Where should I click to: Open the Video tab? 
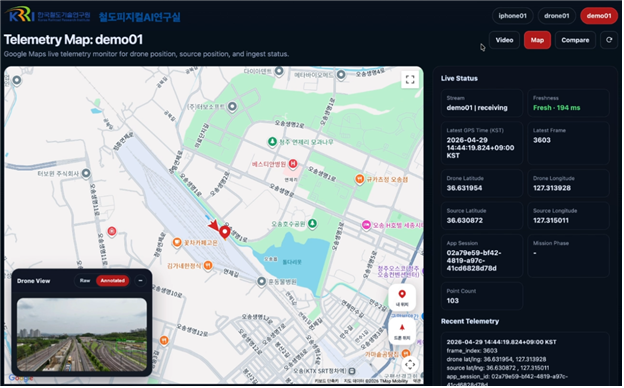coord(504,40)
